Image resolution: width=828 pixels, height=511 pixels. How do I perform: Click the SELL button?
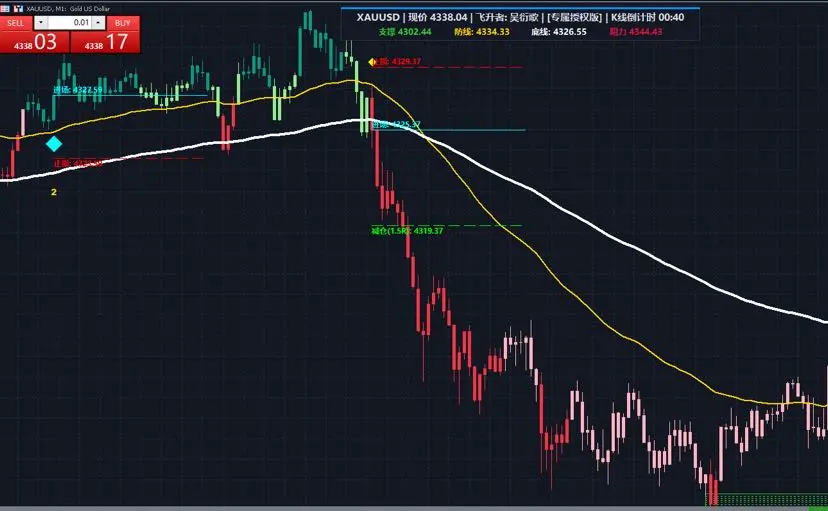(16, 23)
